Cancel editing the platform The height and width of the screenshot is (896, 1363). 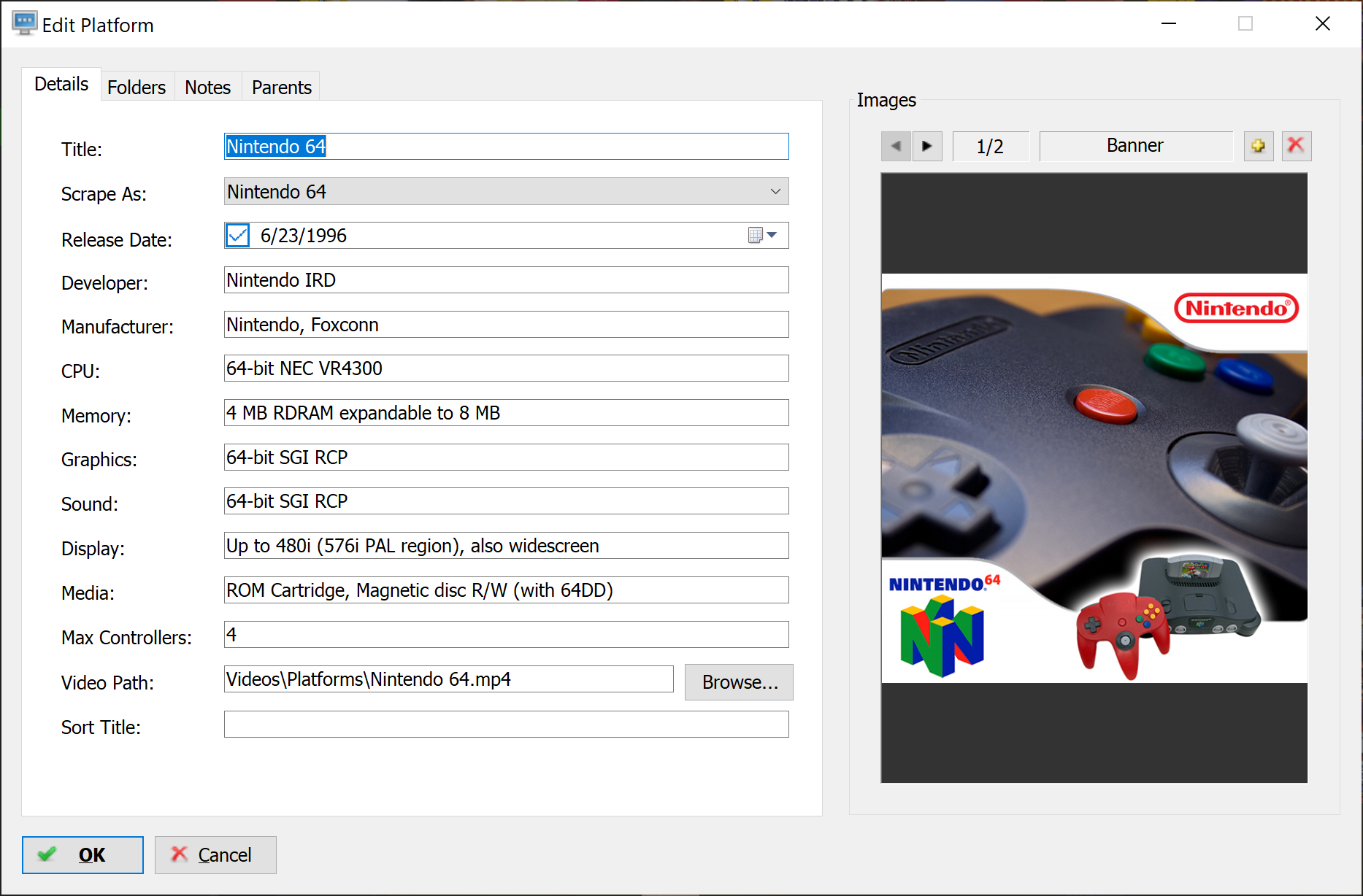click(215, 854)
